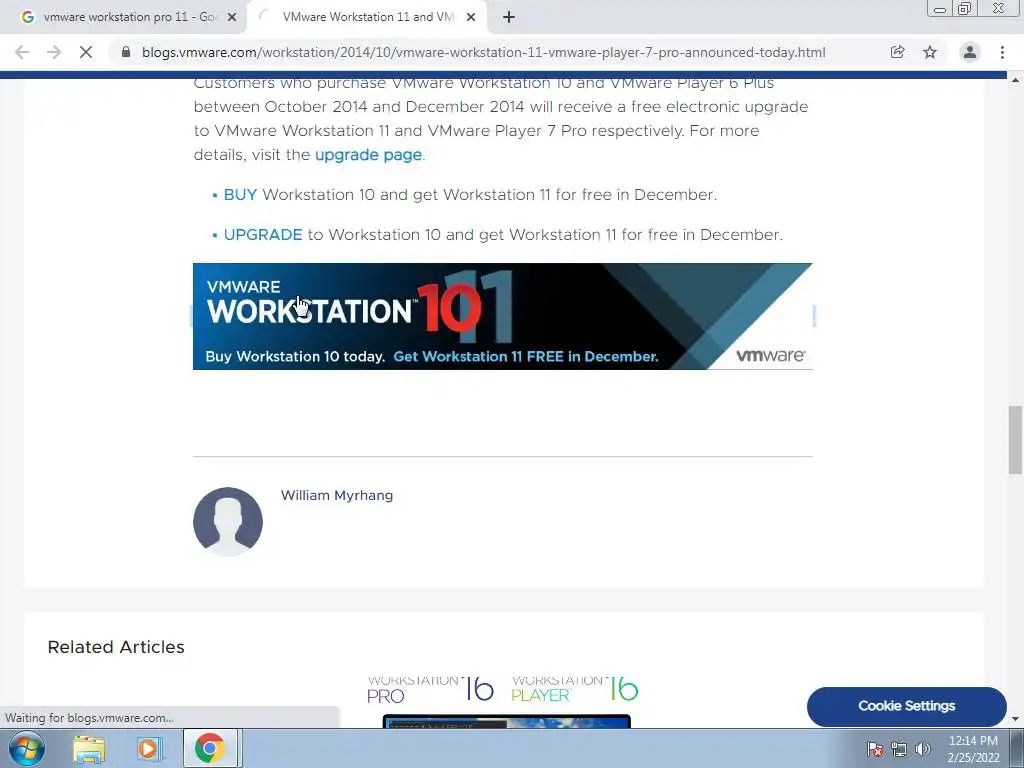Click the Chrome taskbar icon

point(209,748)
